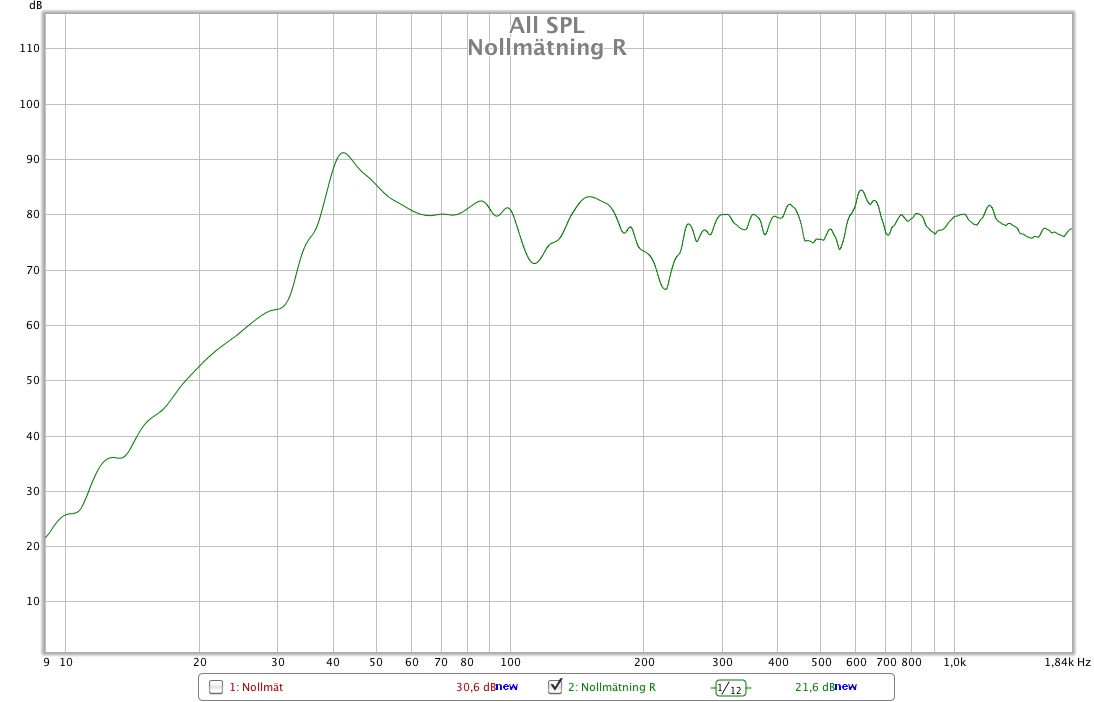Image resolution: width=1094 pixels, height=702 pixels.
Task: Click the 30,6 dB readout value
Action: point(475,687)
